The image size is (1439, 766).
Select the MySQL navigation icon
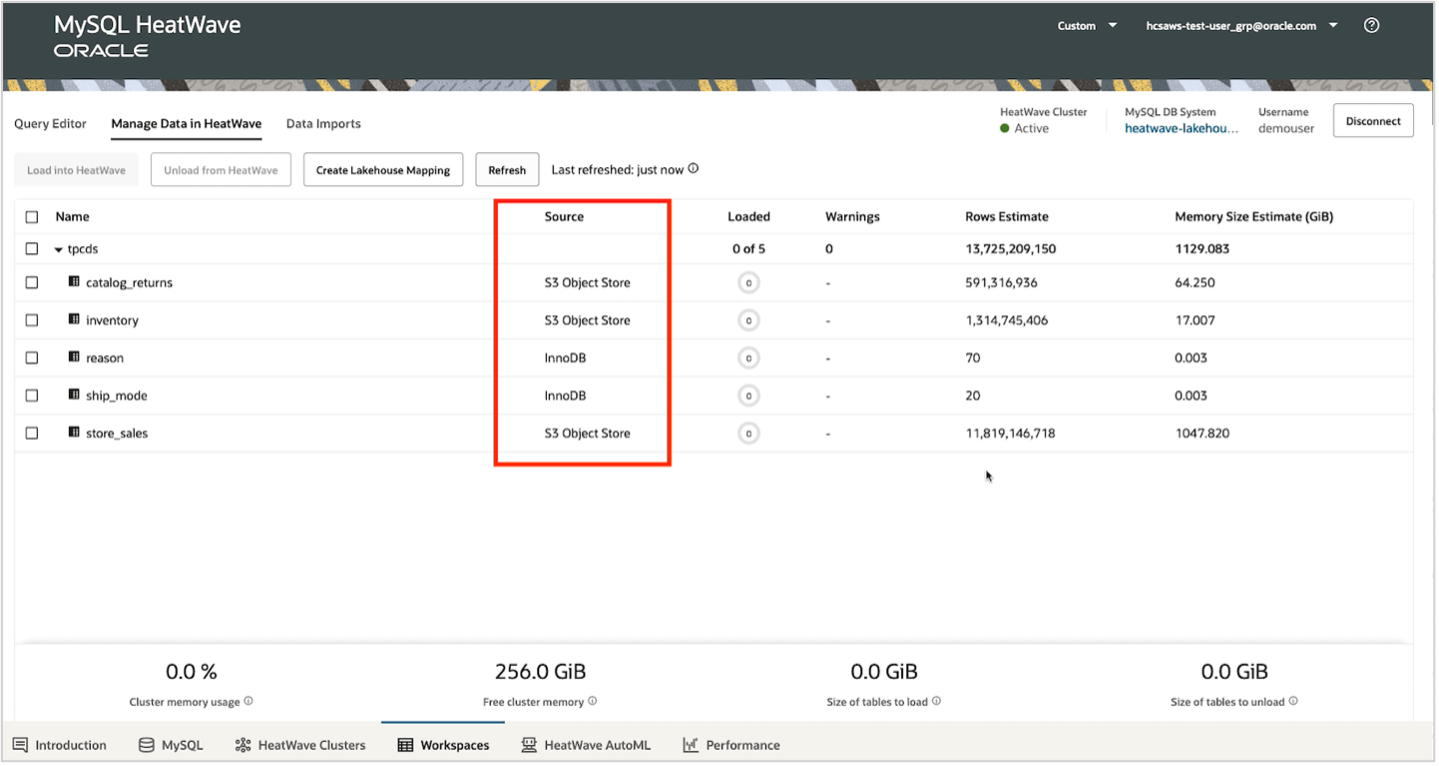click(x=147, y=744)
